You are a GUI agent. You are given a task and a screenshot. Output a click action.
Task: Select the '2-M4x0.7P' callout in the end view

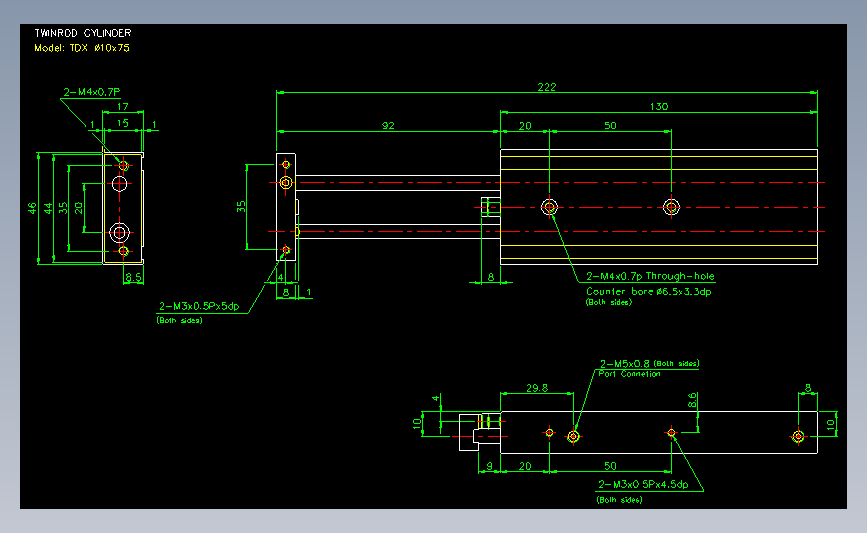tap(91, 92)
